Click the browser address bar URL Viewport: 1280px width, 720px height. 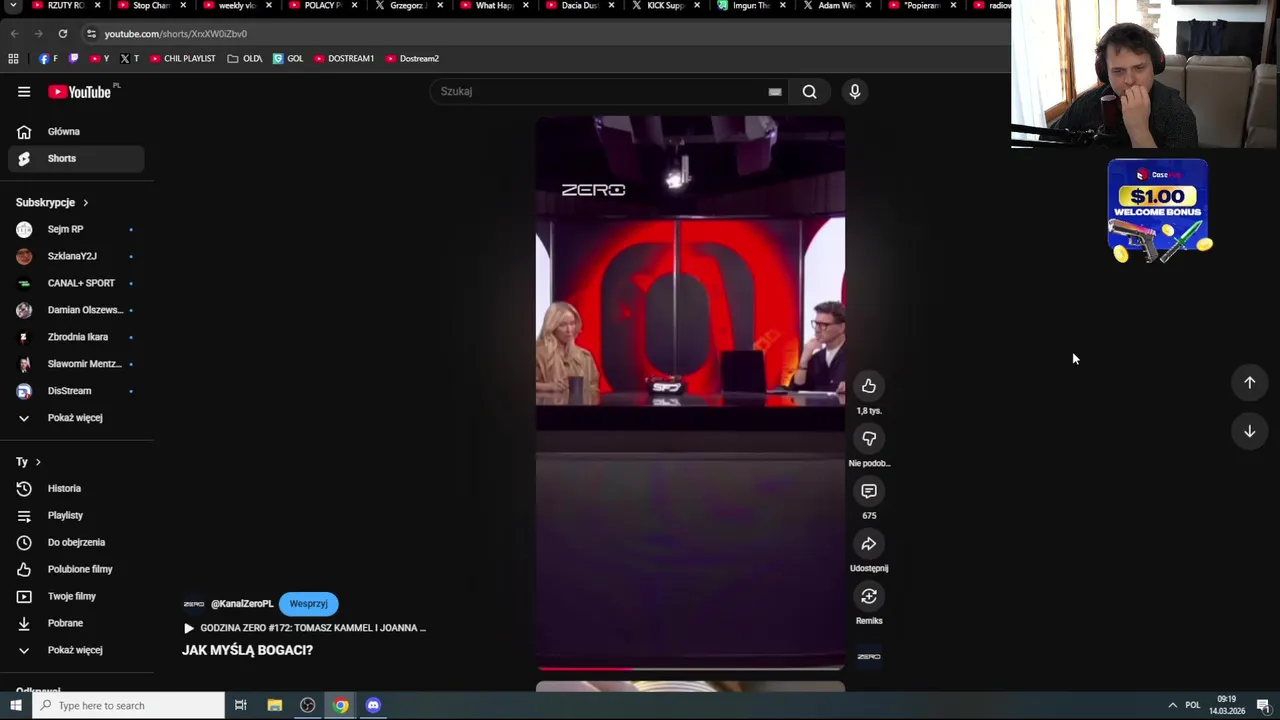176,33
